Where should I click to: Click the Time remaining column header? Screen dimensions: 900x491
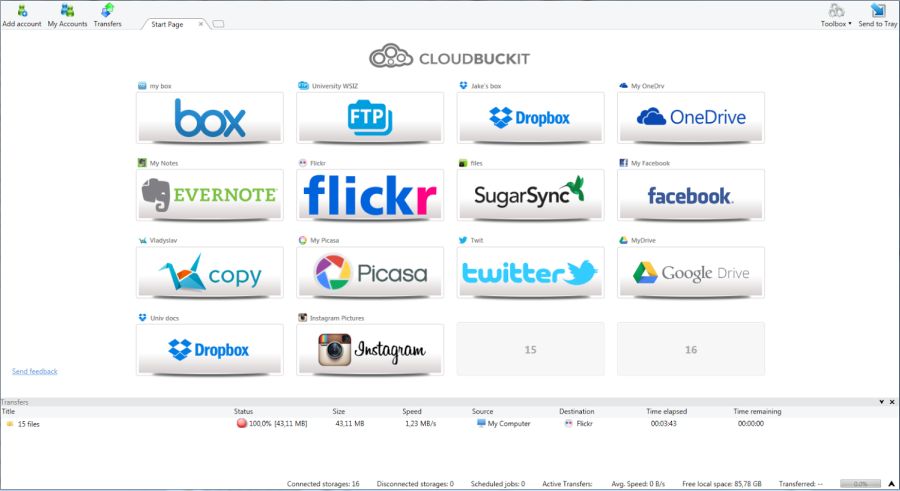(x=757, y=411)
